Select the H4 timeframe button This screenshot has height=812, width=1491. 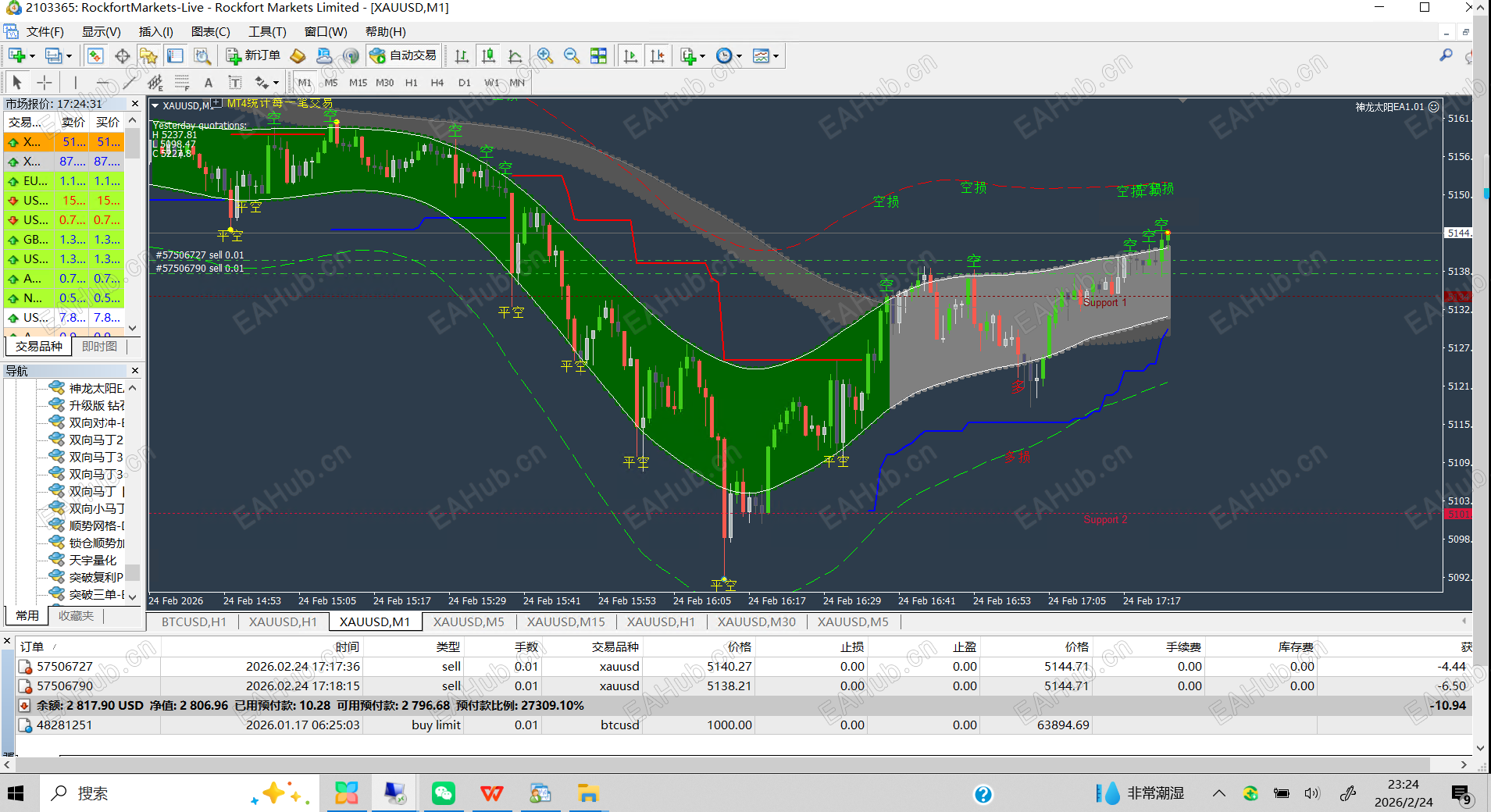437,82
